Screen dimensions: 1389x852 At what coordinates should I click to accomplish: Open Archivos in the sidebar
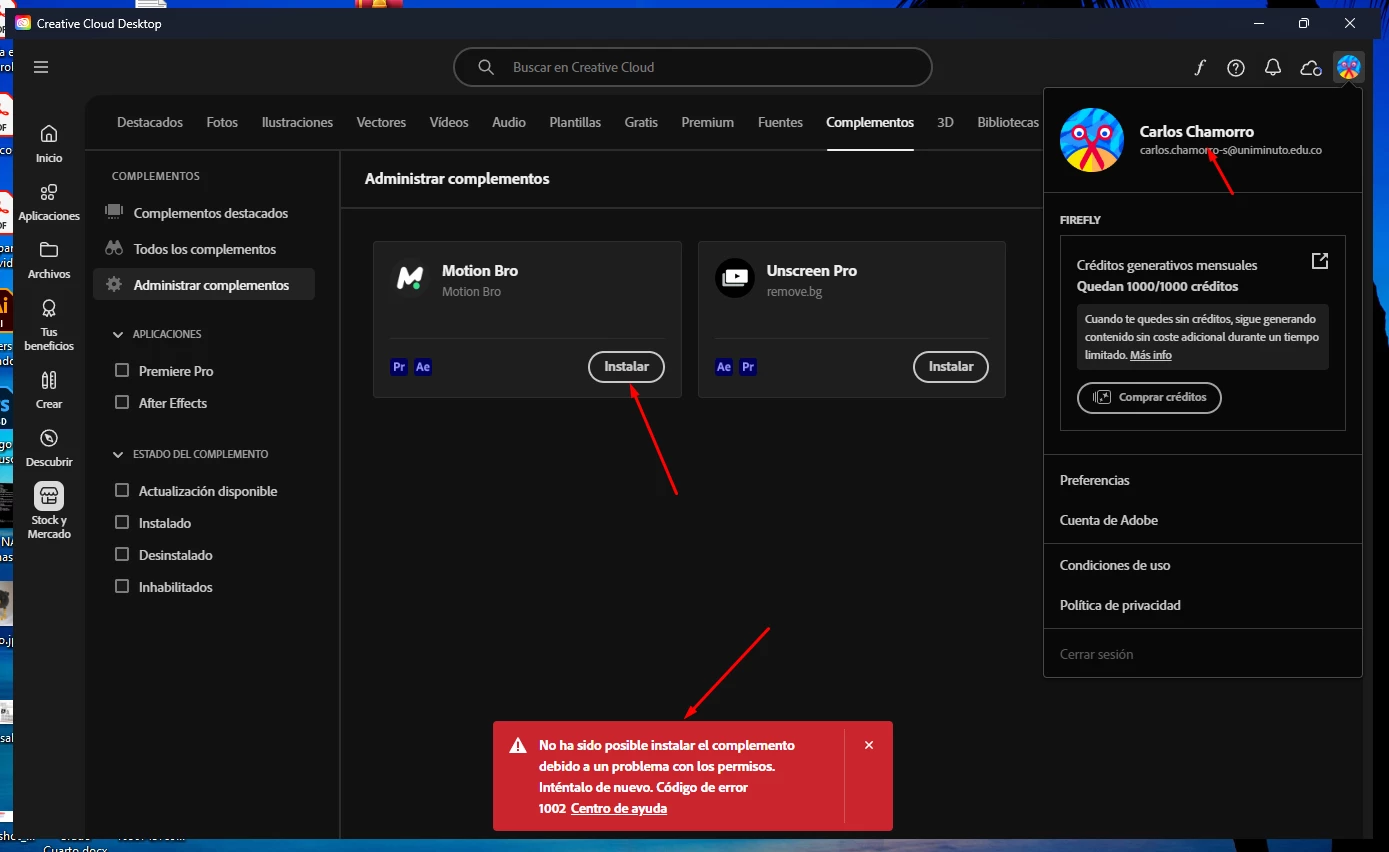(x=49, y=260)
